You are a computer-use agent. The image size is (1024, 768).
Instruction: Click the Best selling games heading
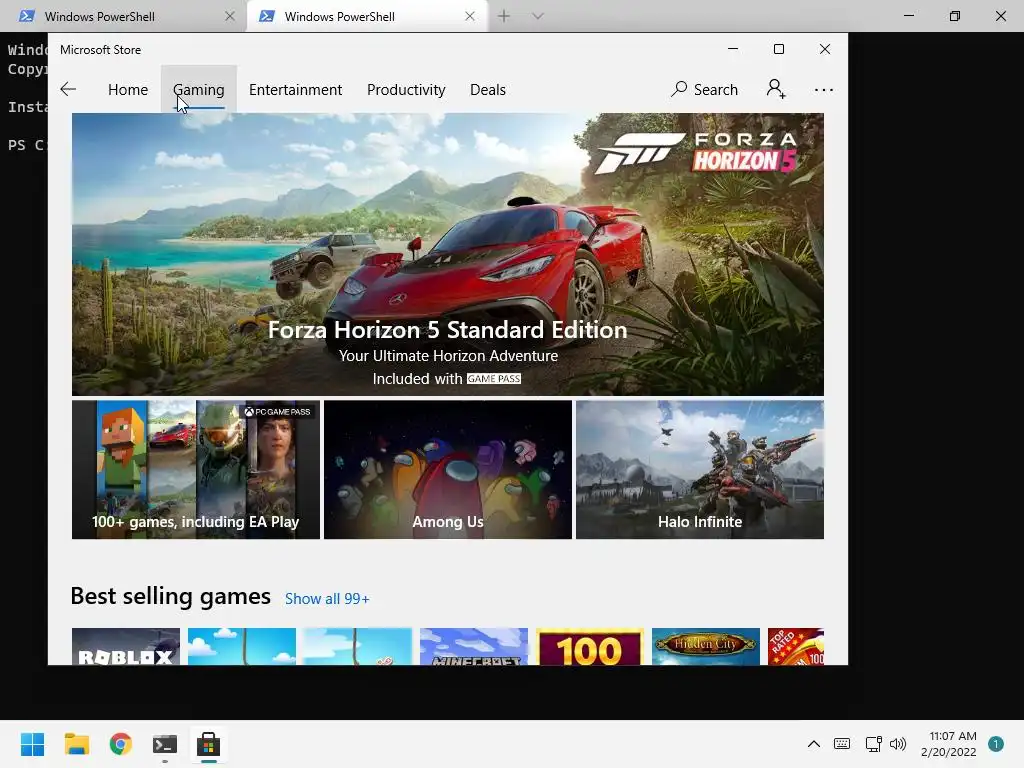coord(170,596)
